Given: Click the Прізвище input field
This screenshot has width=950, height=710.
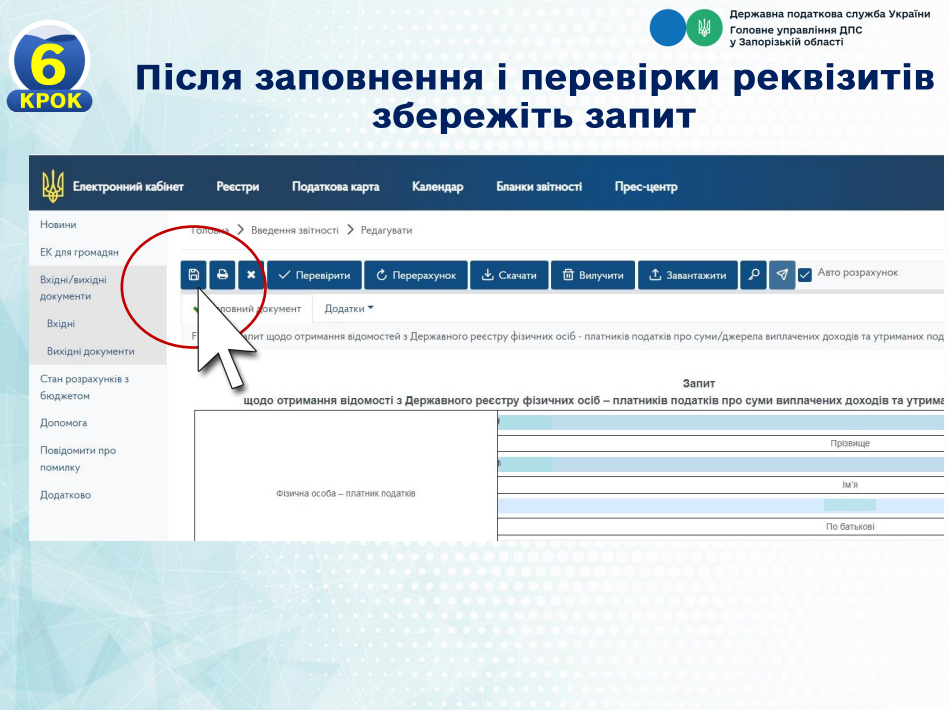Looking at the screenshot, I should (720, 422).
